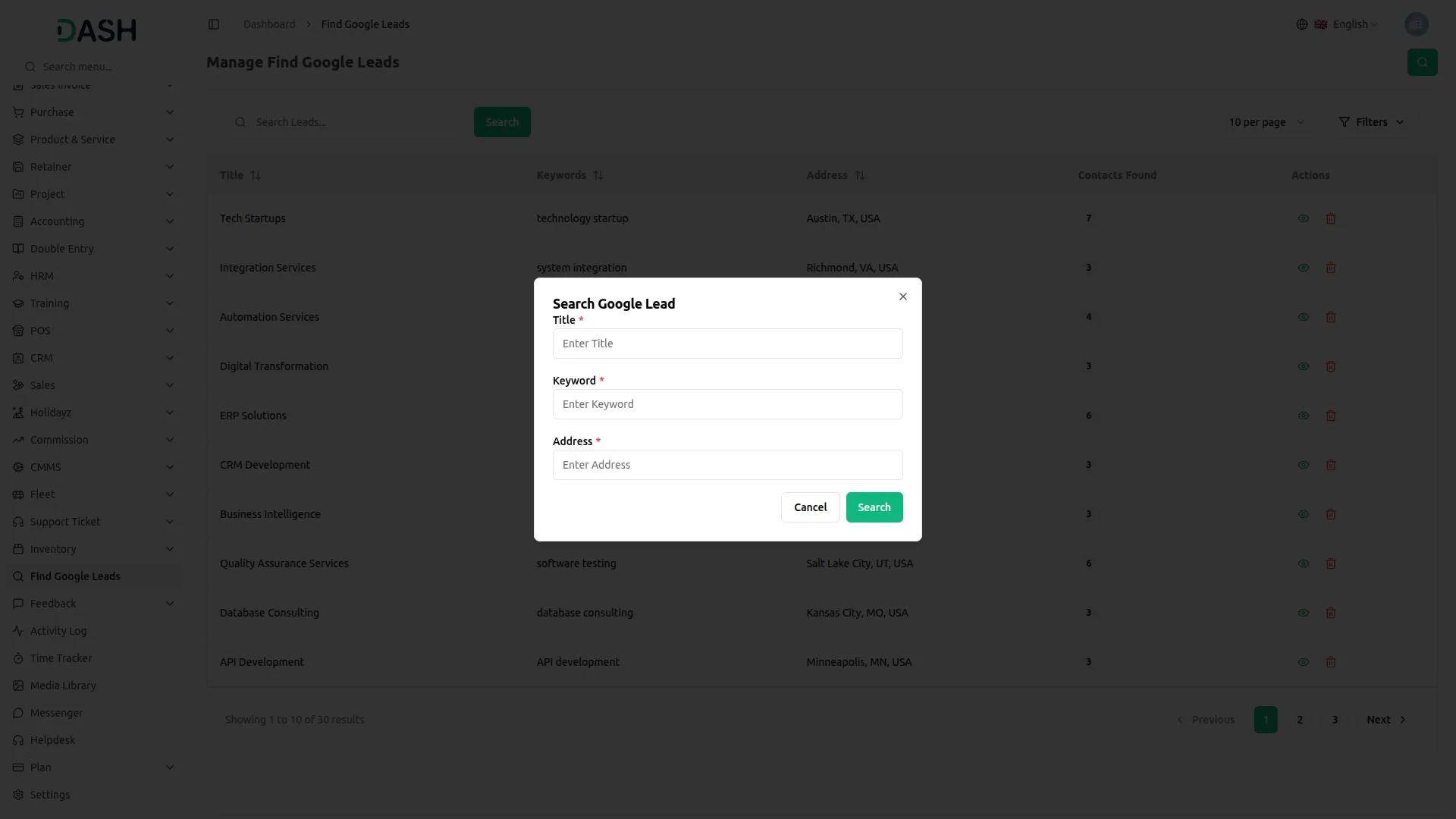The width and height of the screenshot is (1456, 819).
Task: Open Media Library menu item
Action: pyautogui.click(x=63, y=686)
